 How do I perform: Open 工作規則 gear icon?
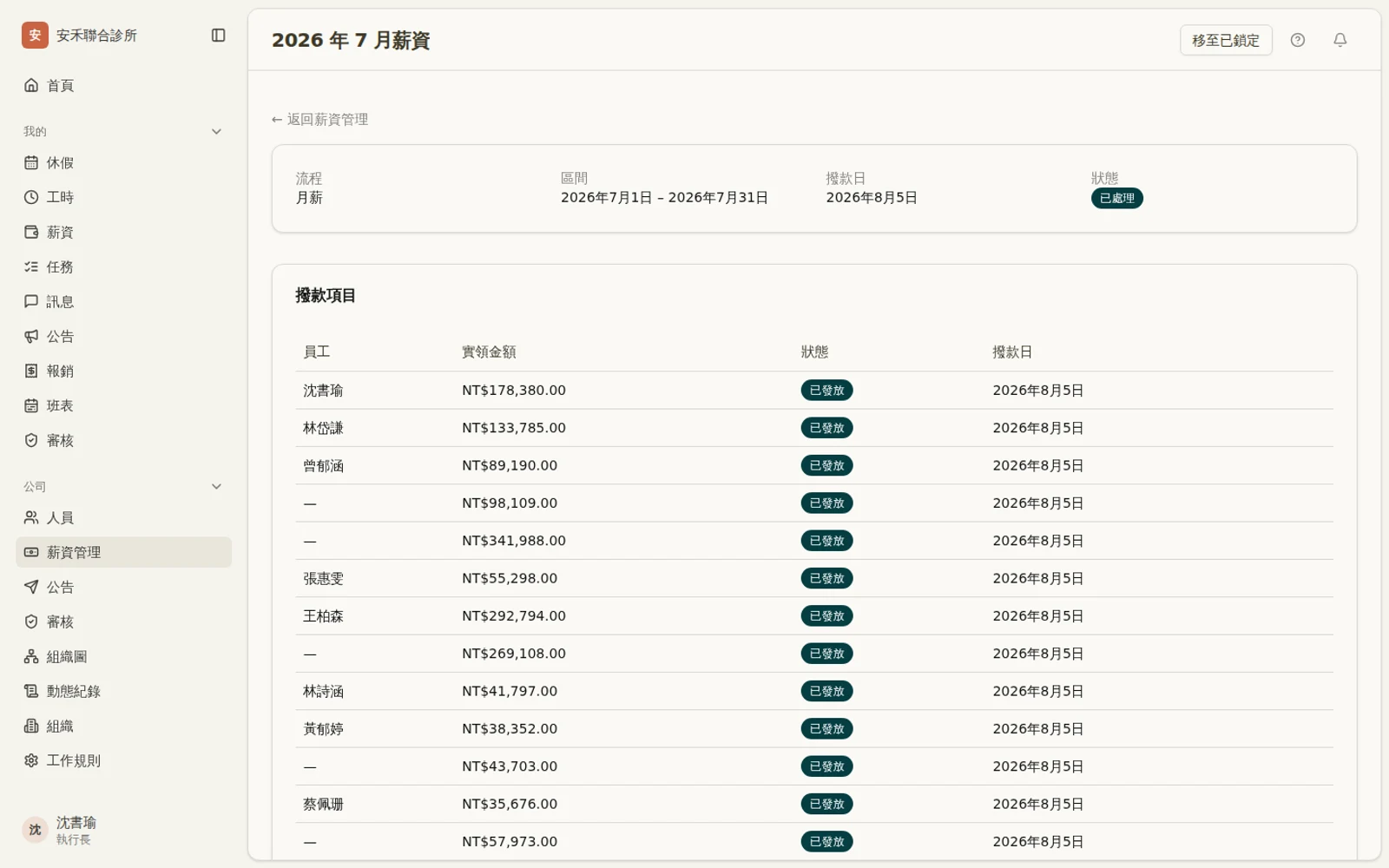pos(31,760)
